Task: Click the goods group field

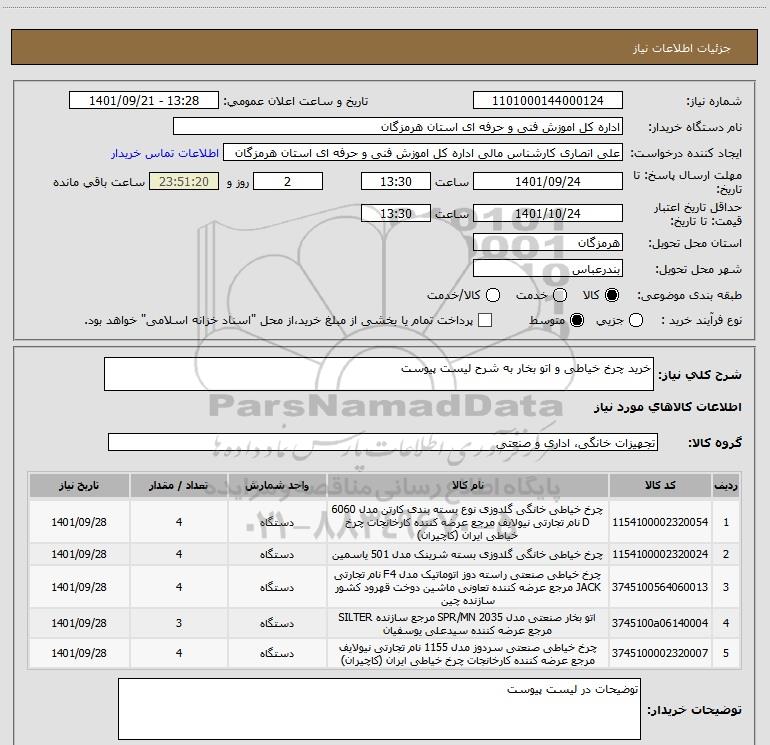Action: tap(383, 442)
